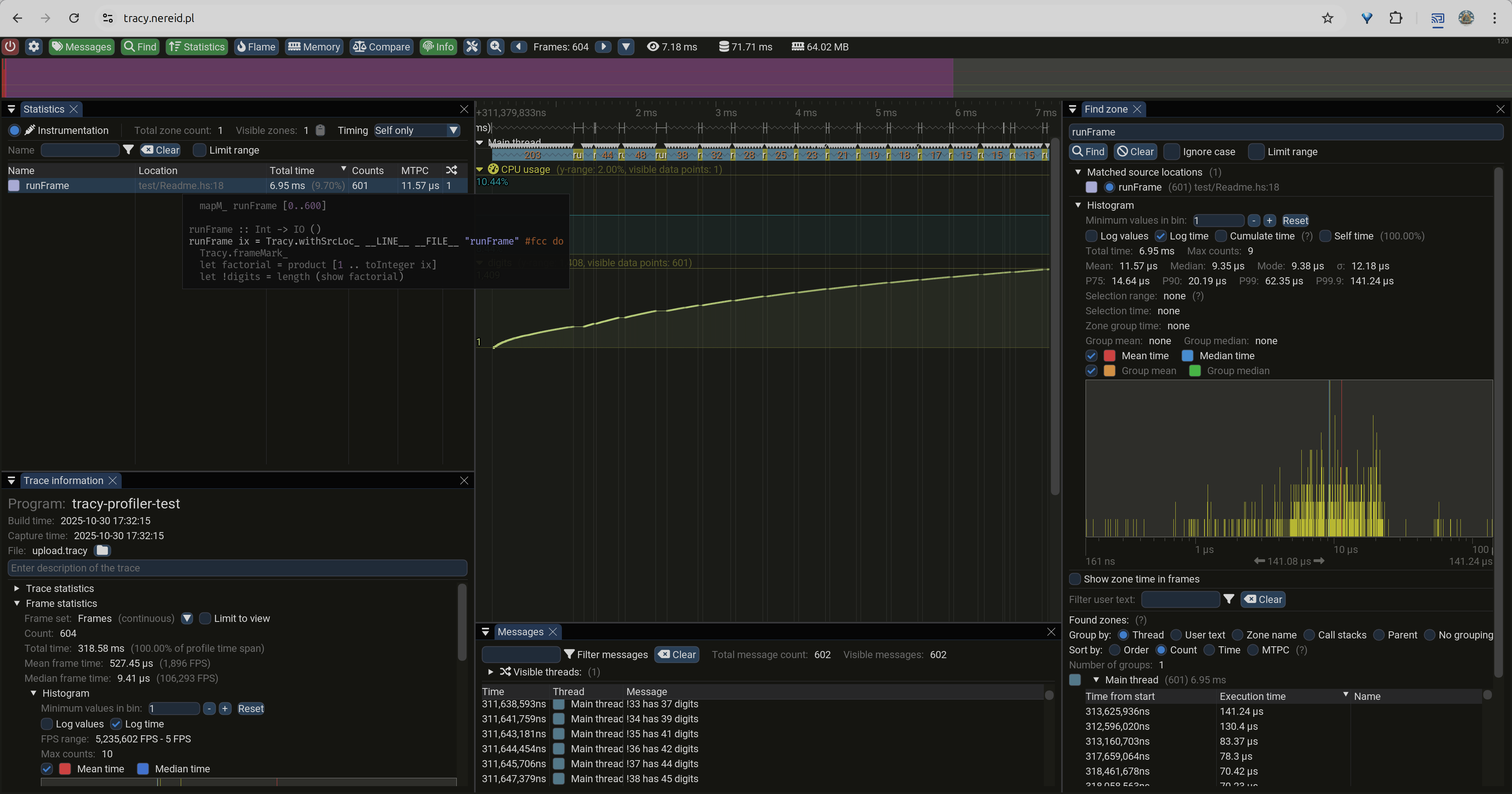Screen dimensions: 1512x794
Task: Click the Find button in Find zone
Action: pos(1088,152)
